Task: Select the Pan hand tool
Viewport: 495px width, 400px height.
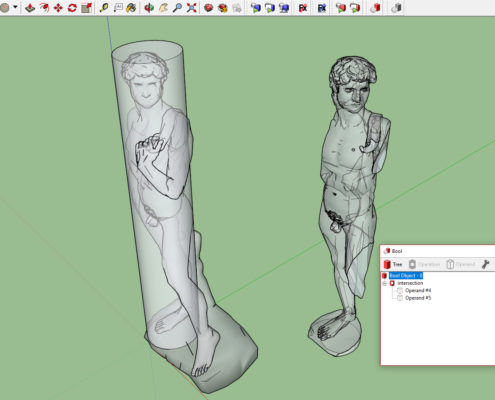Action: 163,8
